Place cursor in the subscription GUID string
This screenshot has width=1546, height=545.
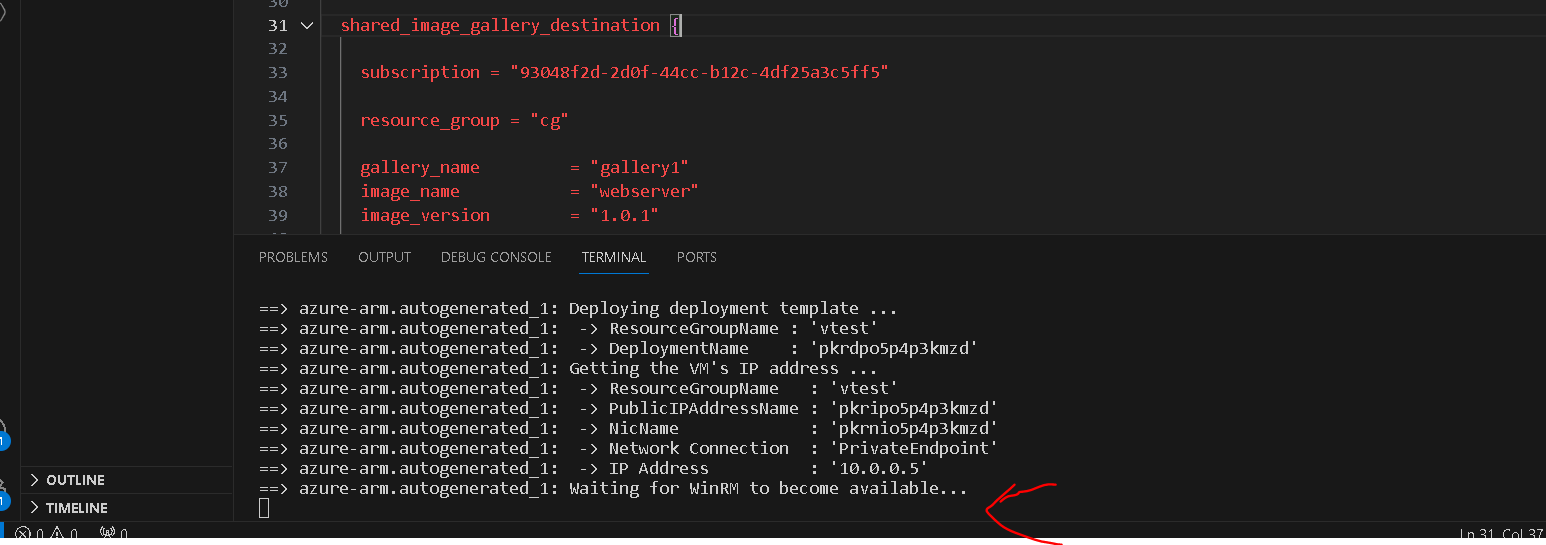[x=699, y=72]
